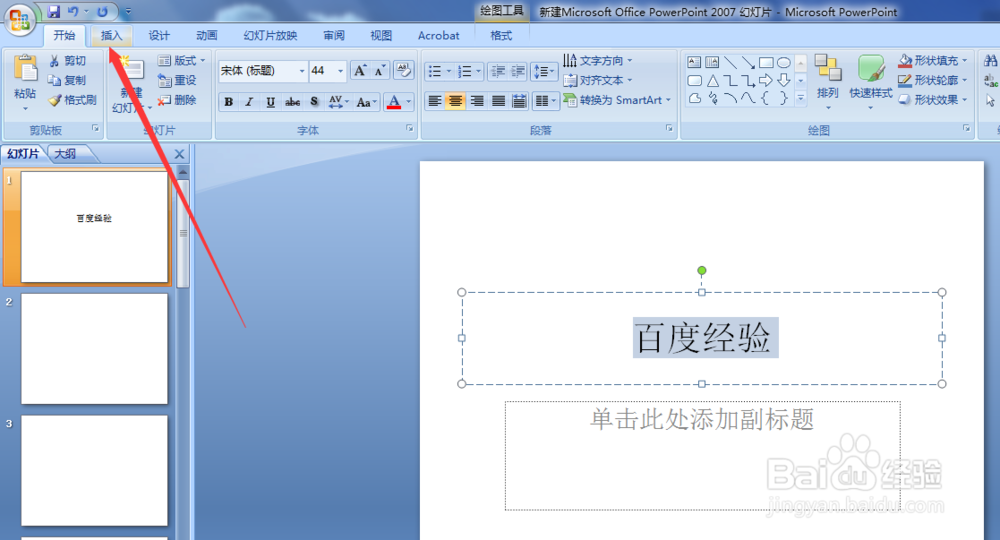This screenshot has height=540, width=1000.
Task: Reset the slide with 重设
Action: [x=177, y=80]
